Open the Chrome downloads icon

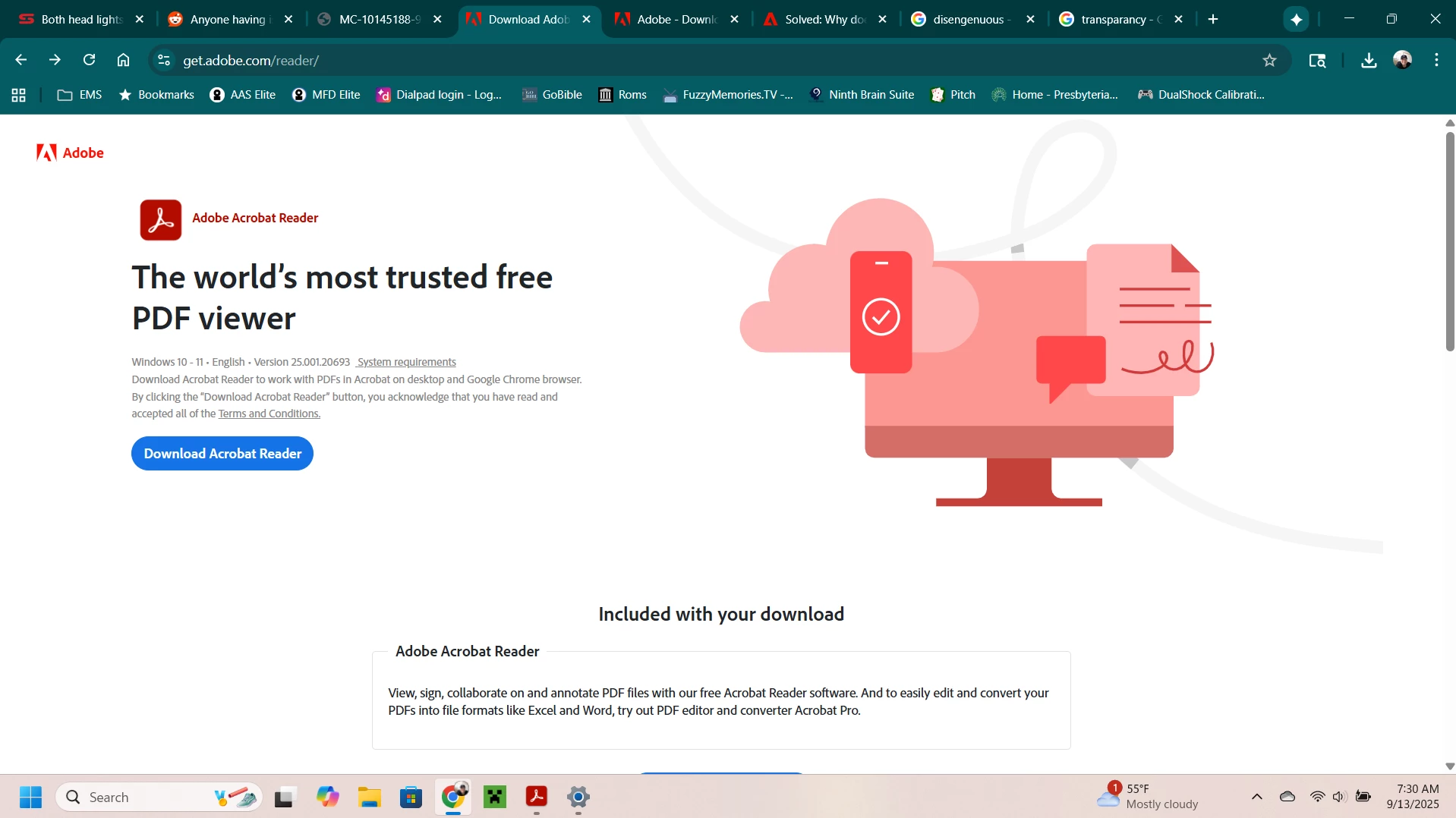pyautogui.click(x=1369, y=60)
